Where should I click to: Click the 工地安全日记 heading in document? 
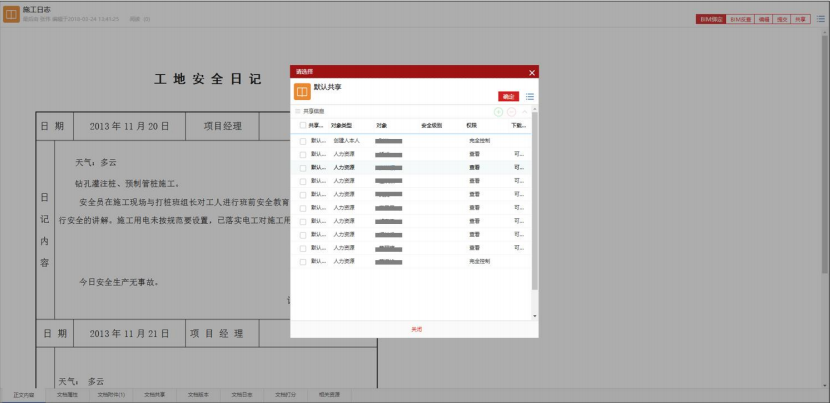208,79
